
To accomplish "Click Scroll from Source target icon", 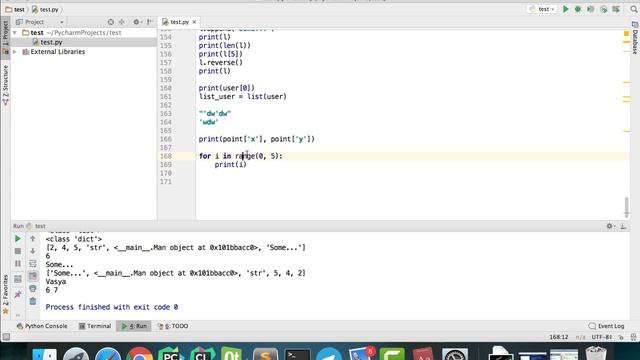I will click(x=111, y=22).
